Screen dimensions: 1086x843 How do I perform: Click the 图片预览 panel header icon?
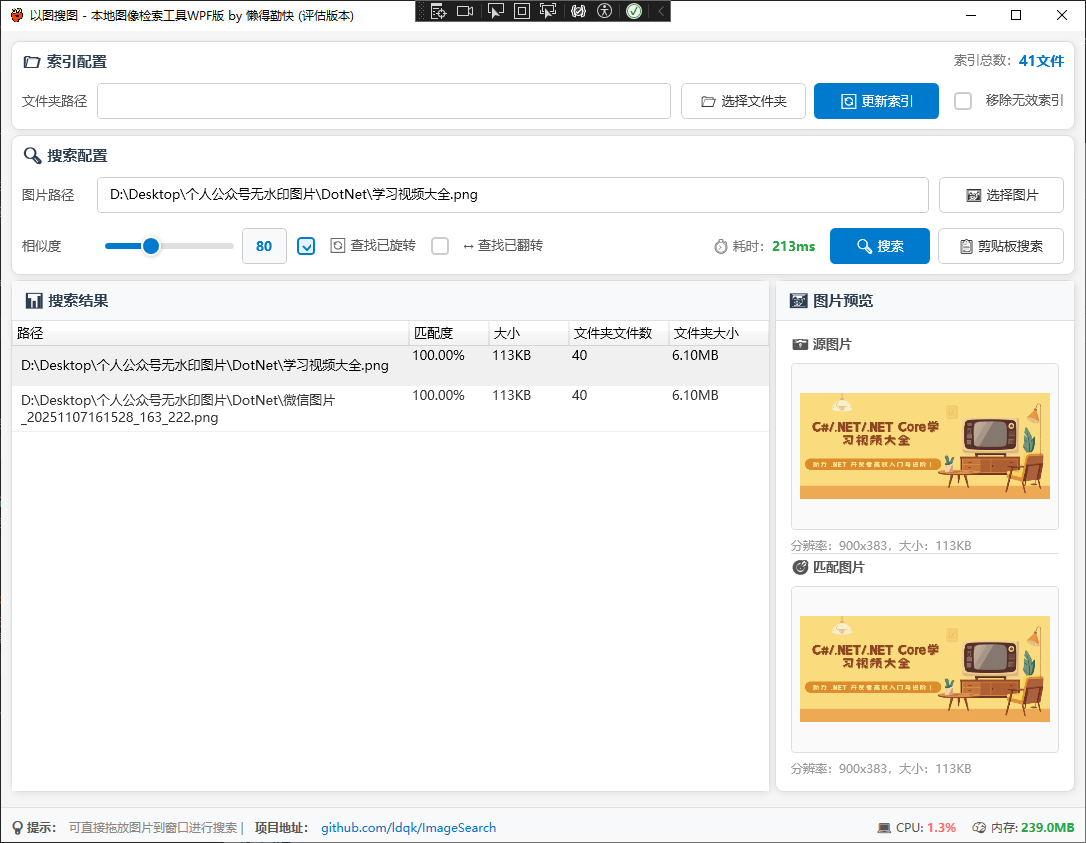point(797,300)
